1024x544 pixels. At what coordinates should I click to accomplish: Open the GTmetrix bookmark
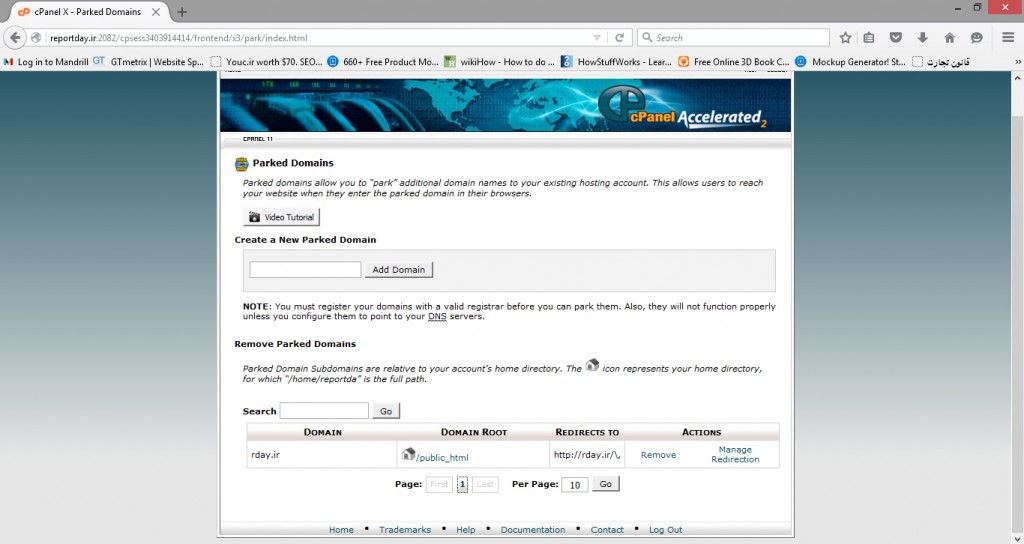[148, 61]
